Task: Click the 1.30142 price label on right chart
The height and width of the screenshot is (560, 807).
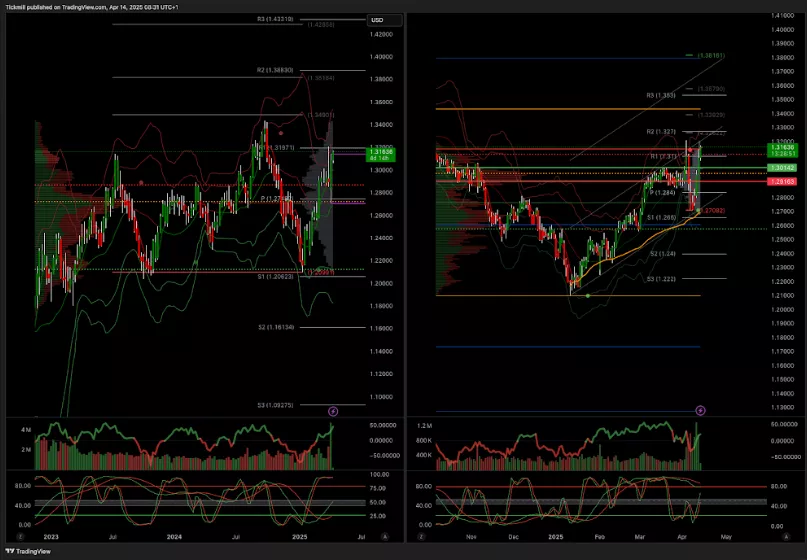Action: point(780,169)
